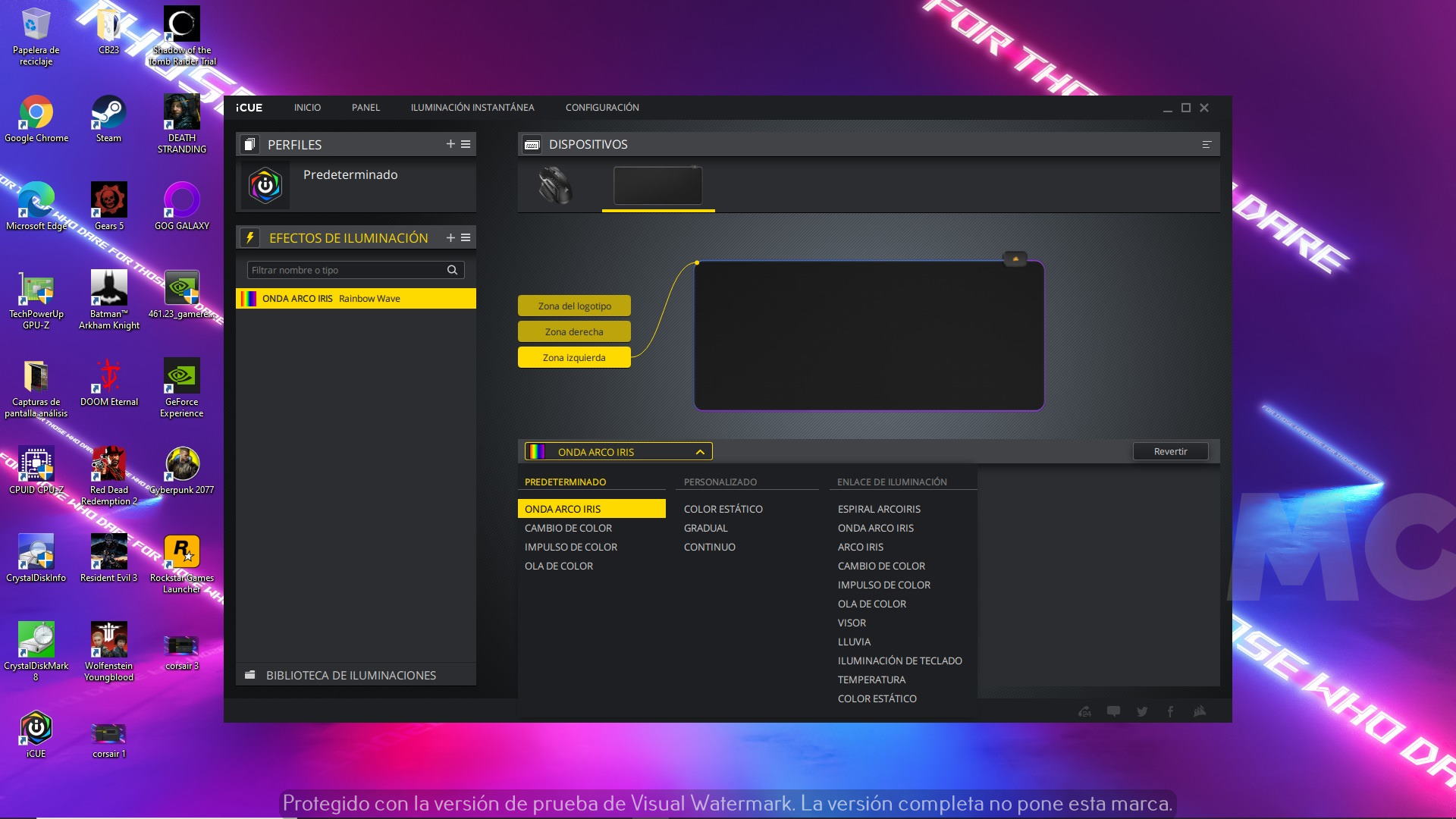This screenshot has width=1456, height=819.
Task: Select the Corsair mouse device thumbnail
Action: coord(555,185)
